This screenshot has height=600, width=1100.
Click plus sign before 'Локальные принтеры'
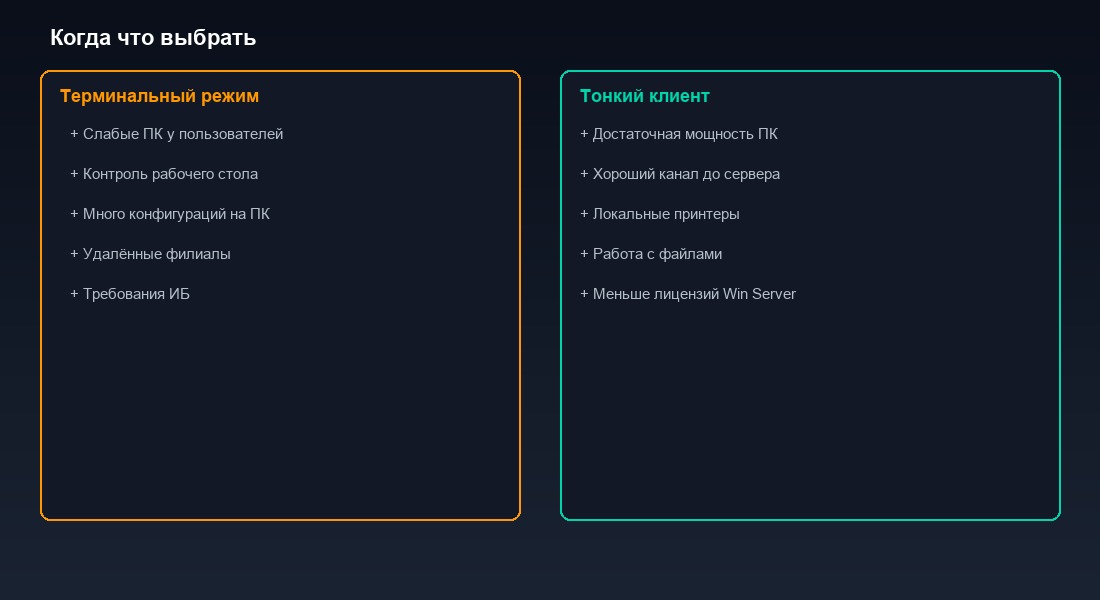click(584, 214)
